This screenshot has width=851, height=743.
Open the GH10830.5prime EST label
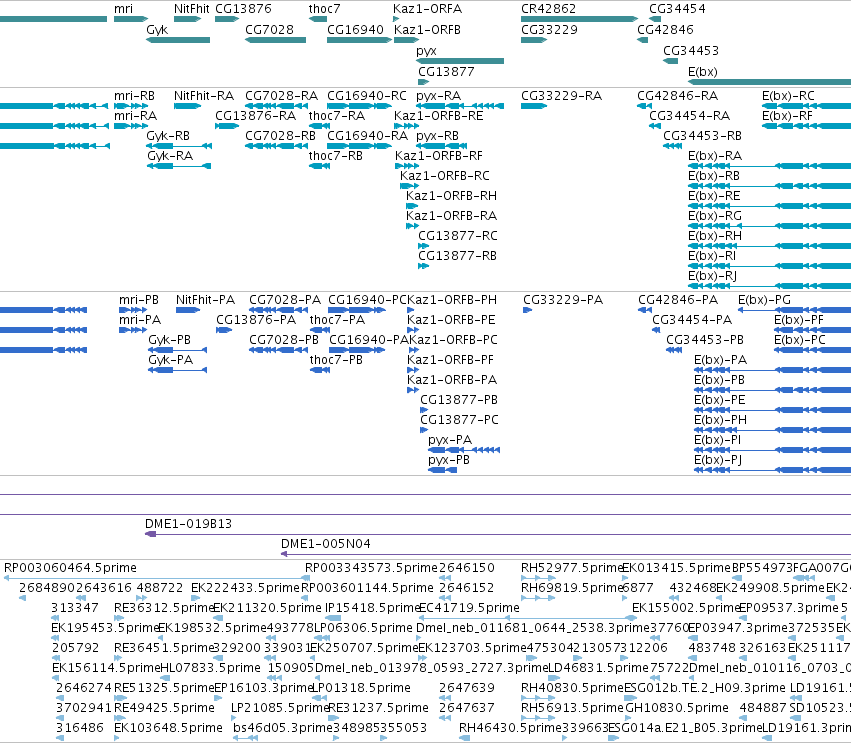point(677,708)
